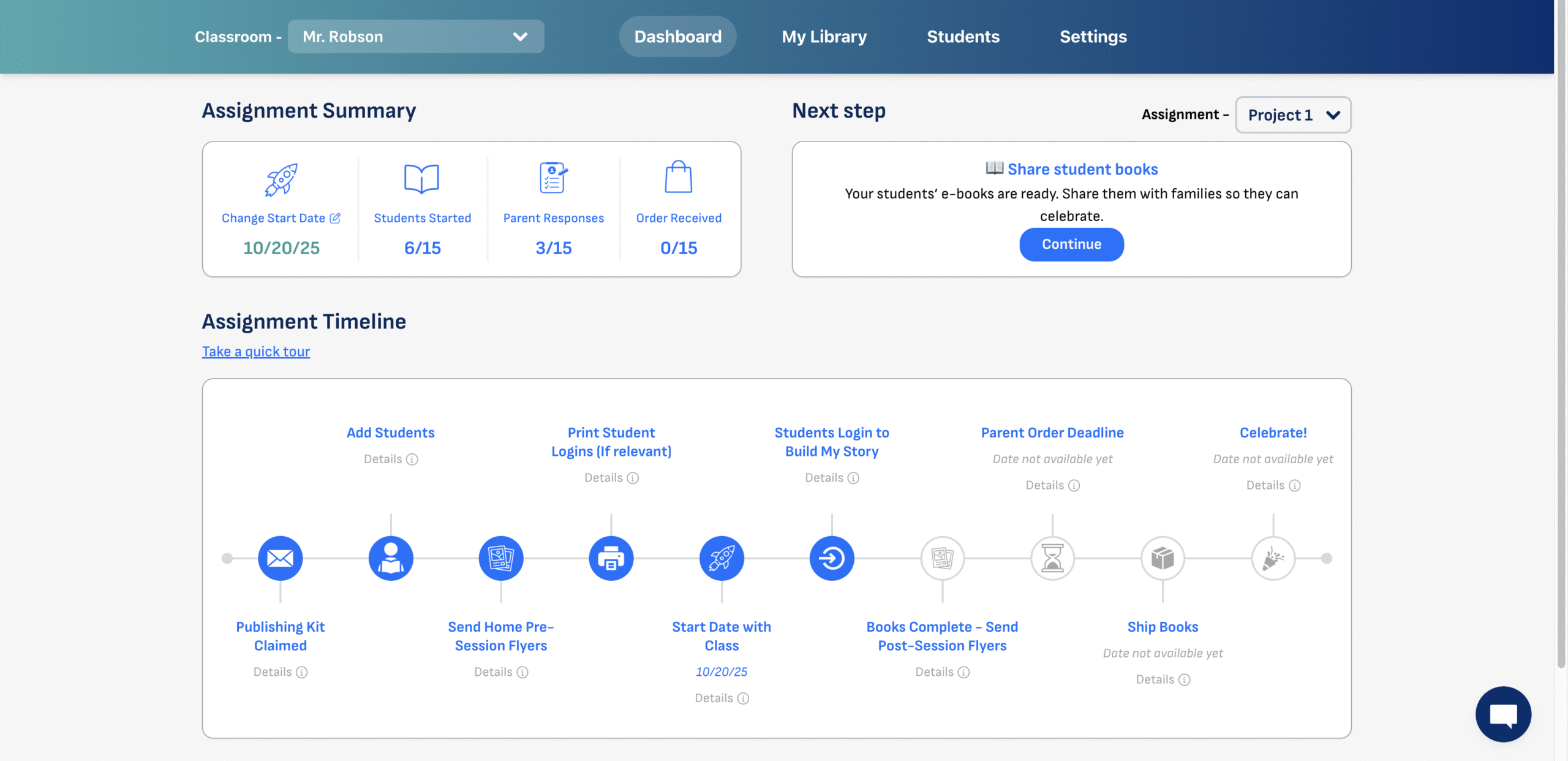The height and width of the screenshot is (761, 1568).
Task: Click the Add Students person icon
Action: tap(391, 558)
